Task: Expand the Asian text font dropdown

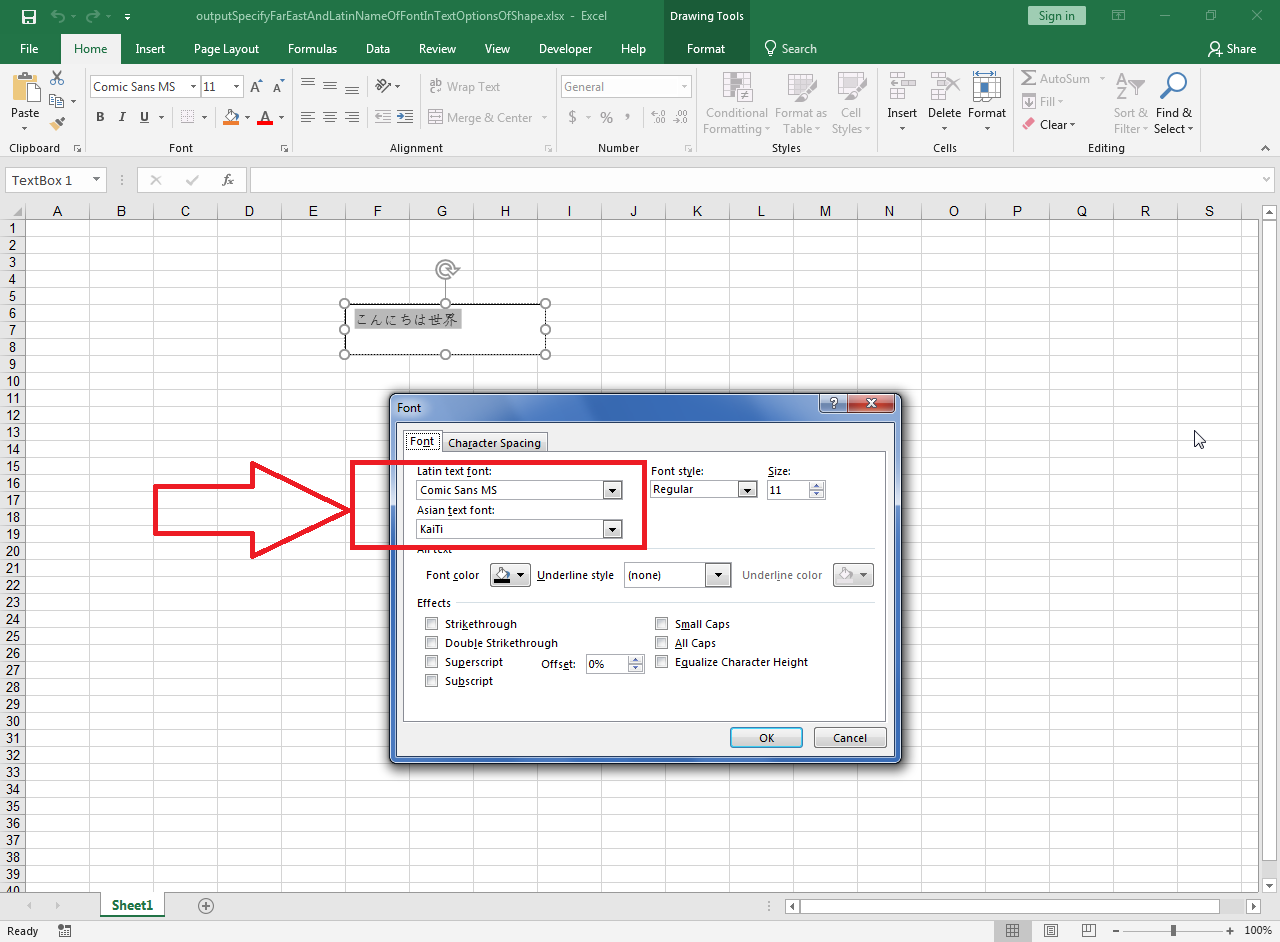Action: point(612,530)
